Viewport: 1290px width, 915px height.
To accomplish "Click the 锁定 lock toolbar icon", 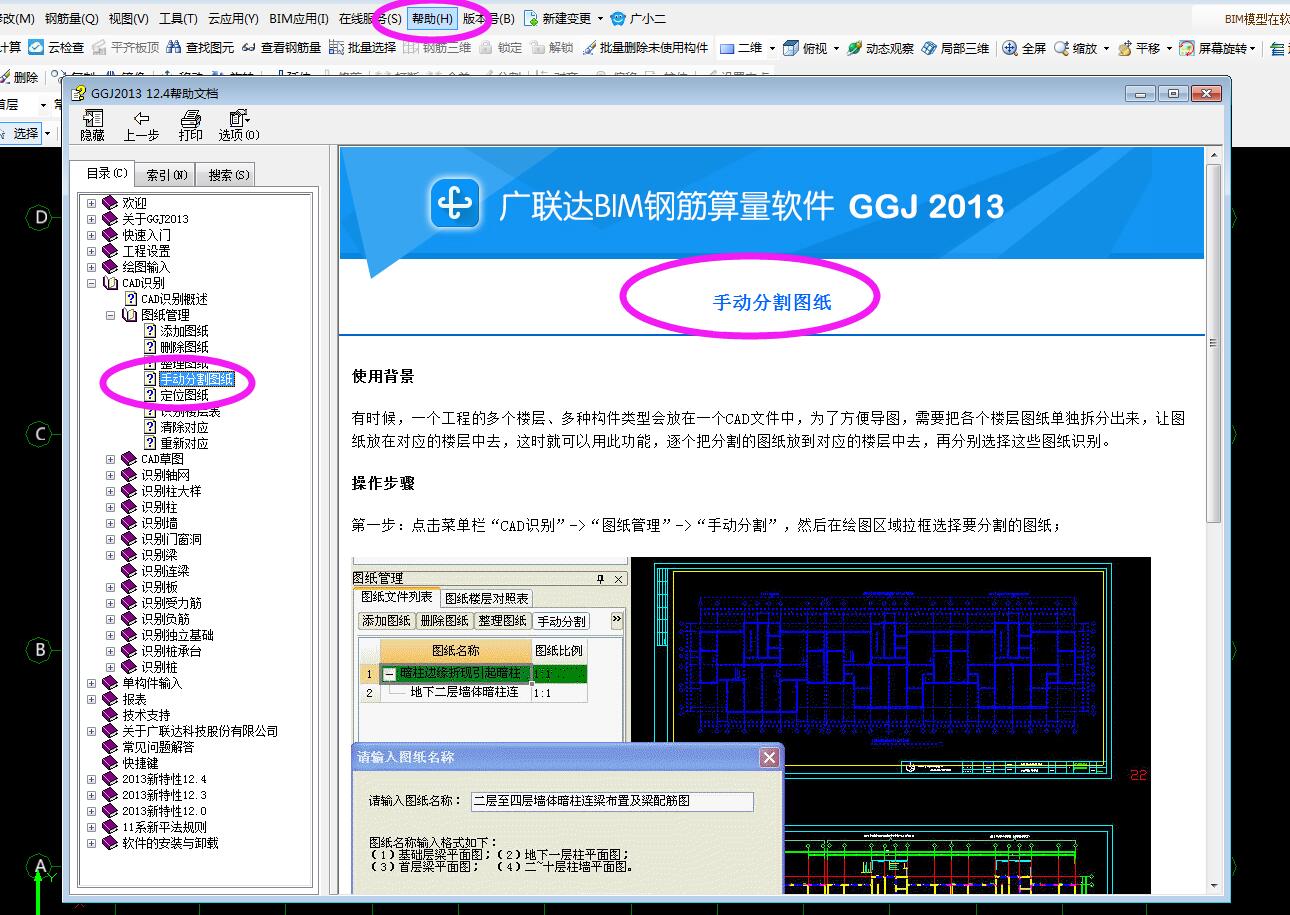I will tap(486, 47).
